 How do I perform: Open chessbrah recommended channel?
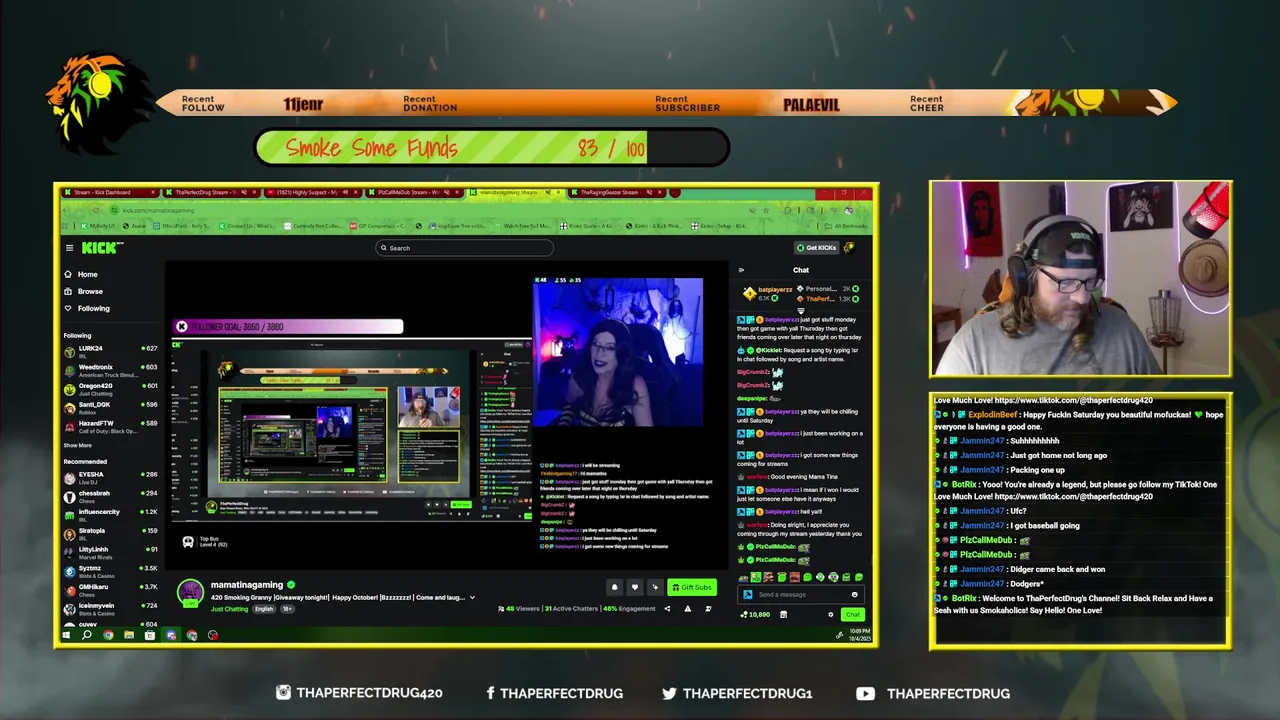tap(111, 495)
